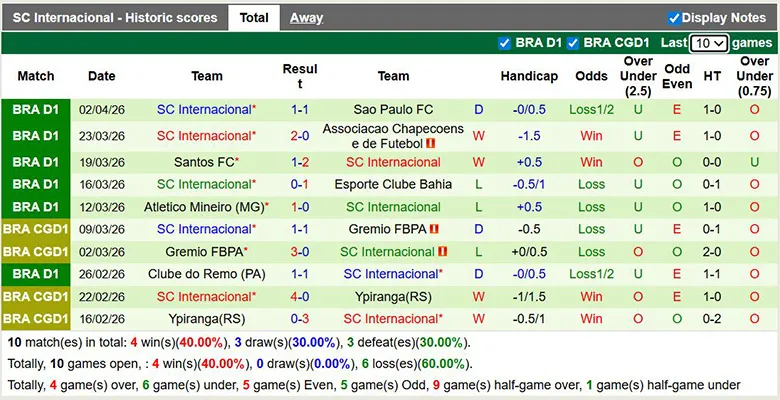Switch to the Away tab
The width and height of the screenshot is (780, 400).
tap(306, 18)
